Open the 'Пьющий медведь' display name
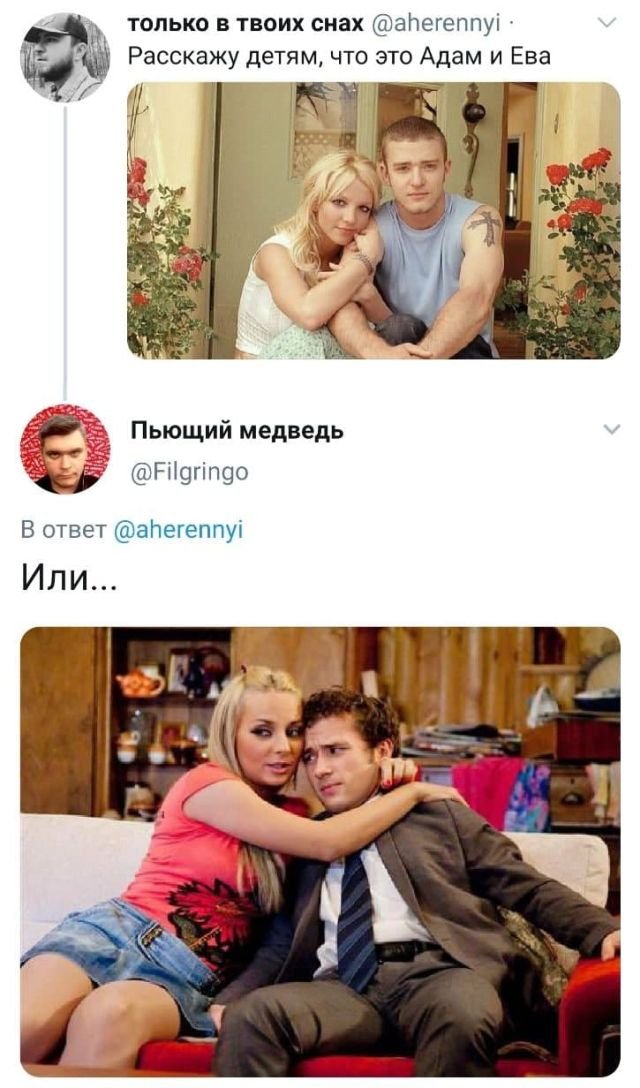This screenshot has height=1088, width=640. [237, 431]
